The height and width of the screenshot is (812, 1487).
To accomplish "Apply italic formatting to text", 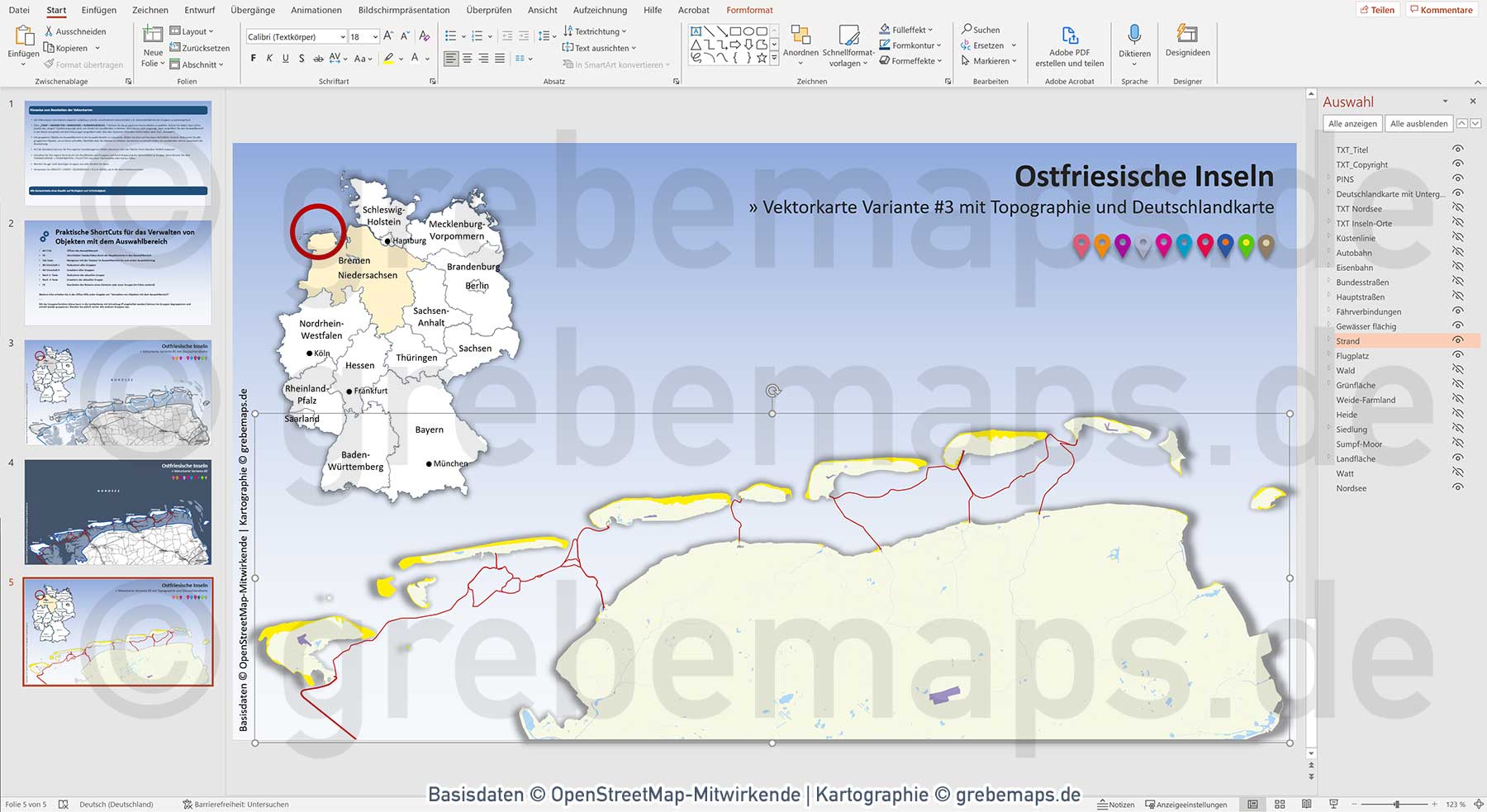I will pos(268,58).
